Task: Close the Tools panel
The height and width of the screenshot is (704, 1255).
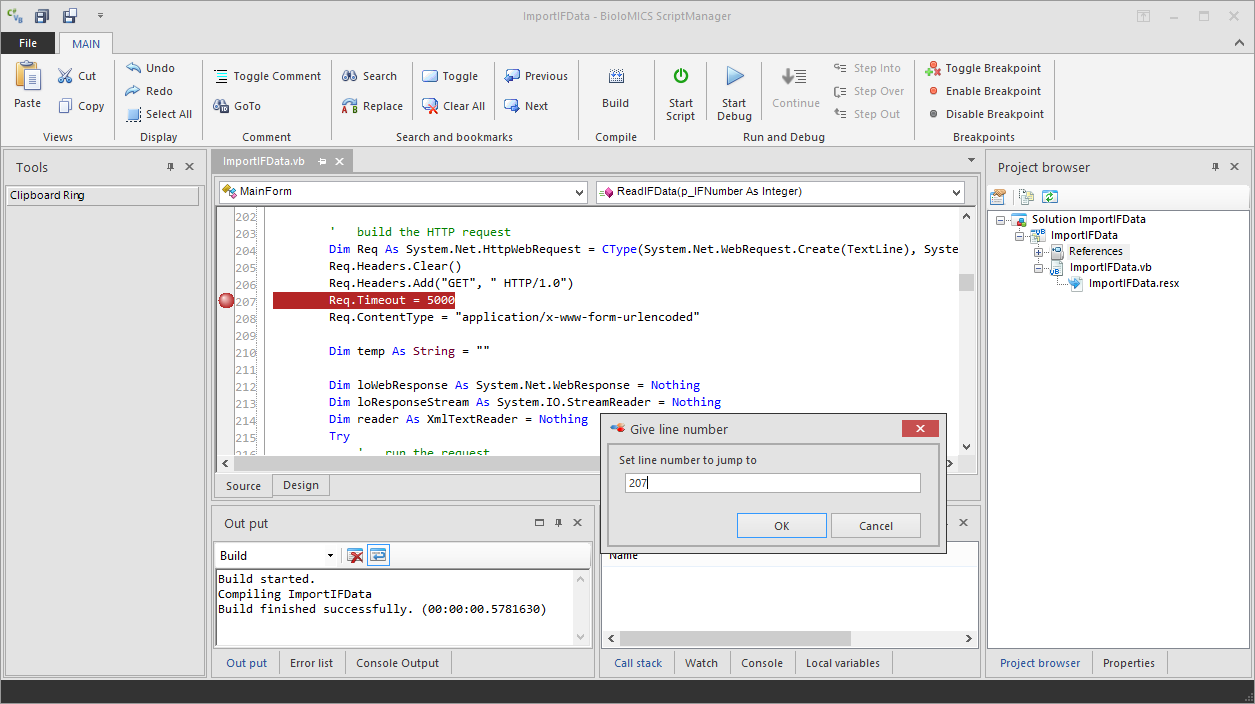Action: tap(189, 167)
